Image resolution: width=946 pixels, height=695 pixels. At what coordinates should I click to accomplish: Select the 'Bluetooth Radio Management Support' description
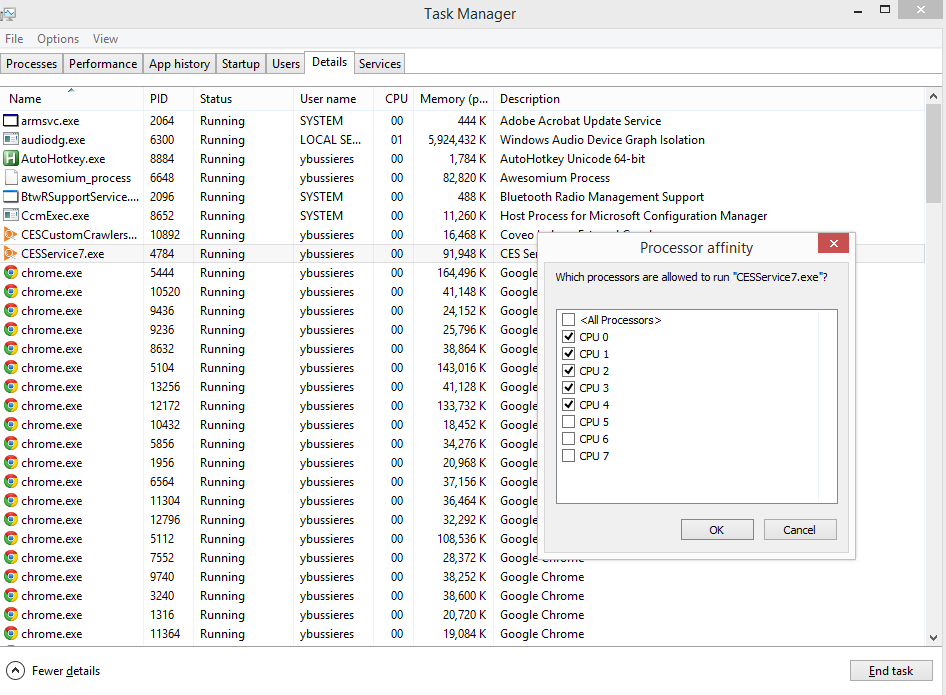click(x=602, y=197)
